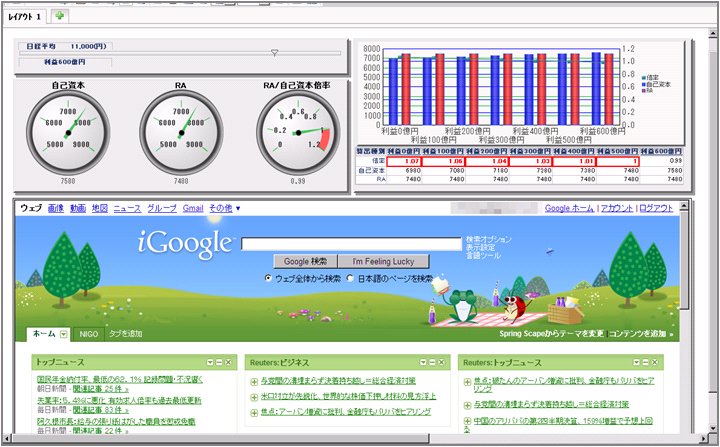Open 関連記事 25 件 link
Viewport: 720px width, 447px height.
101,389
